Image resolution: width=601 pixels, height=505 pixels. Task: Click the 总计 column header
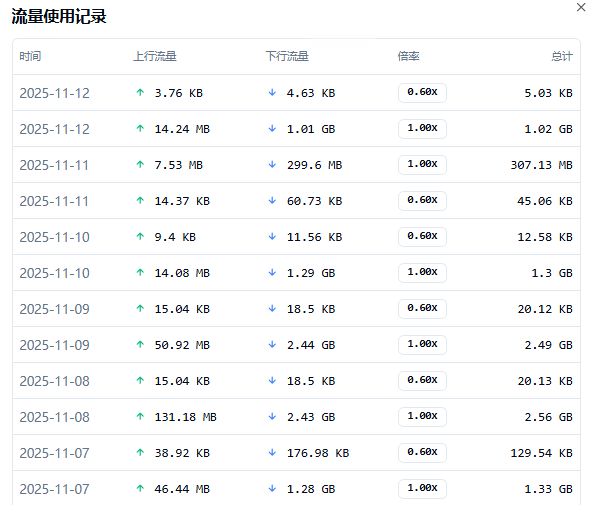pos(561,57)
